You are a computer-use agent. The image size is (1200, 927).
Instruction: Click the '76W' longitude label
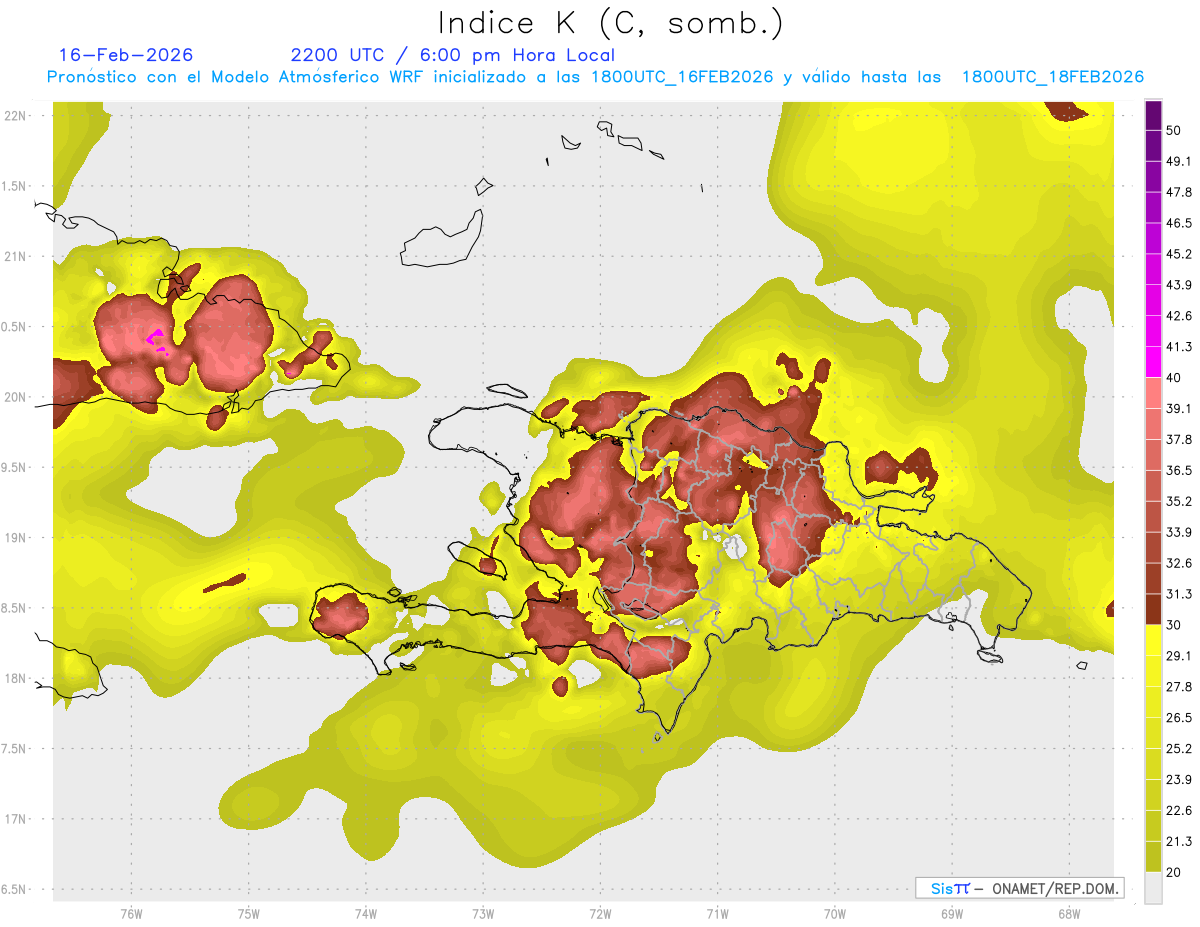tap(131, 914)
